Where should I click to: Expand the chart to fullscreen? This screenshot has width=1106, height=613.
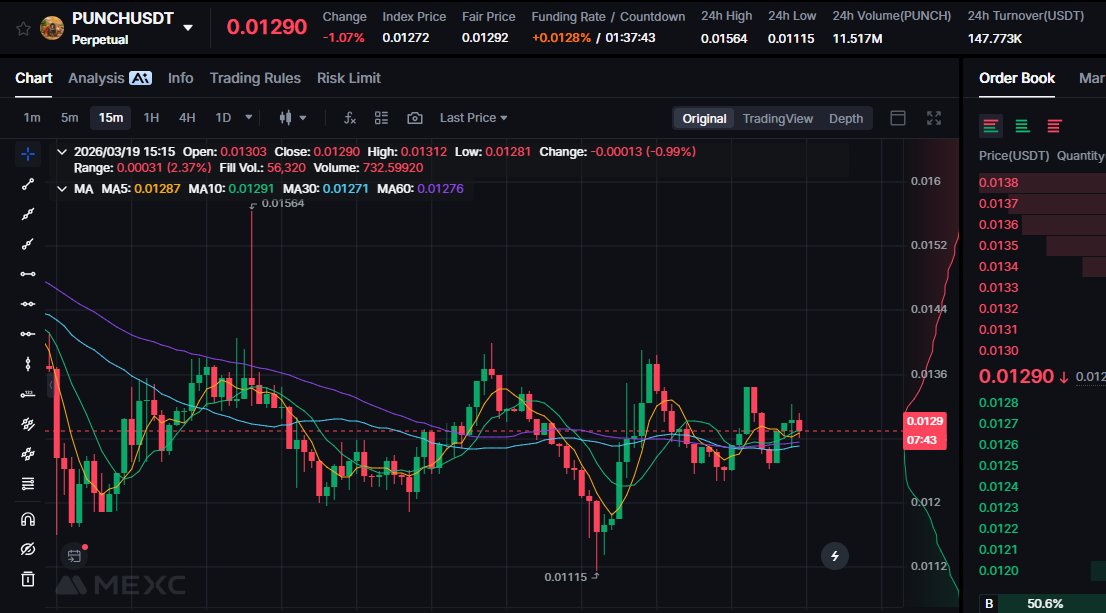pyautogui.click(x=934, y=118)
